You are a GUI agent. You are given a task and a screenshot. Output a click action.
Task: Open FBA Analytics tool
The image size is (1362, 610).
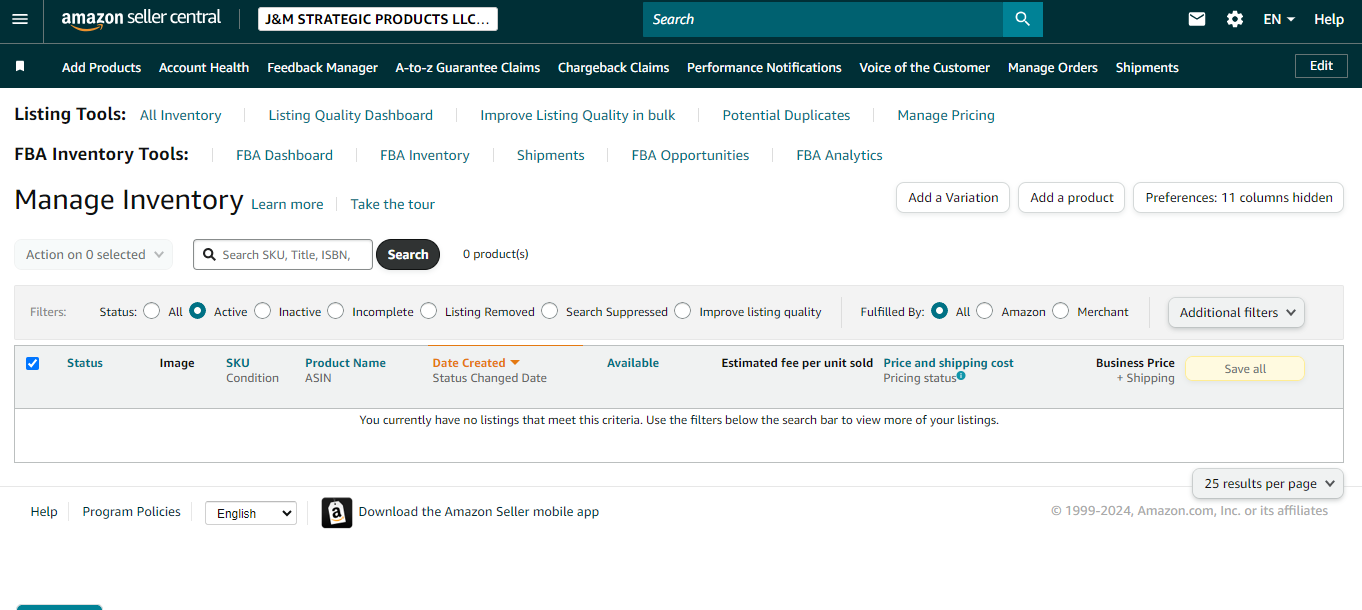(x=839, y=155)
